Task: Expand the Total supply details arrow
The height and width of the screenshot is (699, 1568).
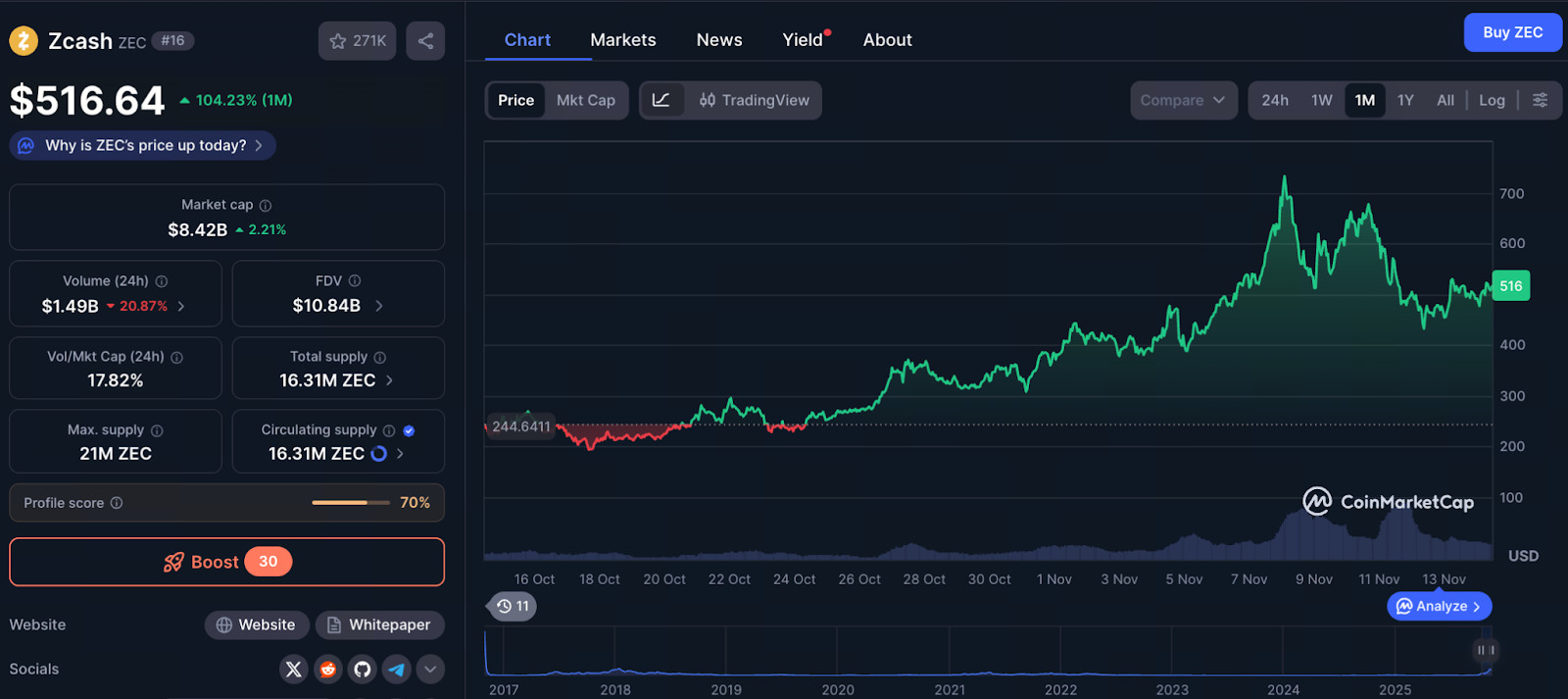Action: [x=390, y=380]
